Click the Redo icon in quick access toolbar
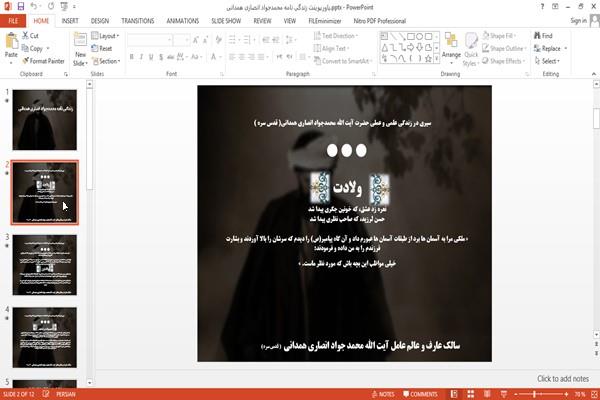The height and width of the screenshot is (400, 600). (51, 7)
